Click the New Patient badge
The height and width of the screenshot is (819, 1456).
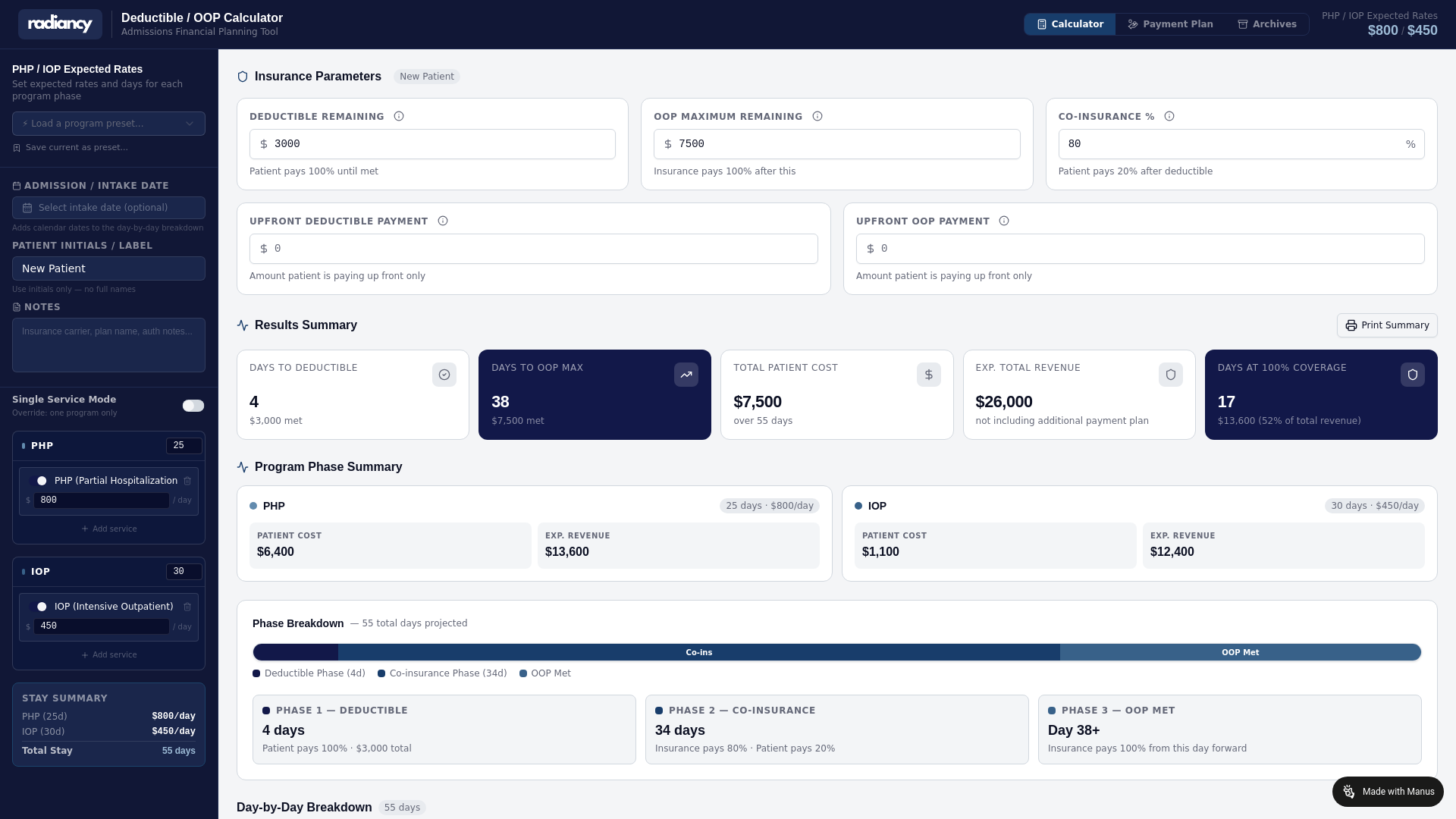(x=427, y=77)
